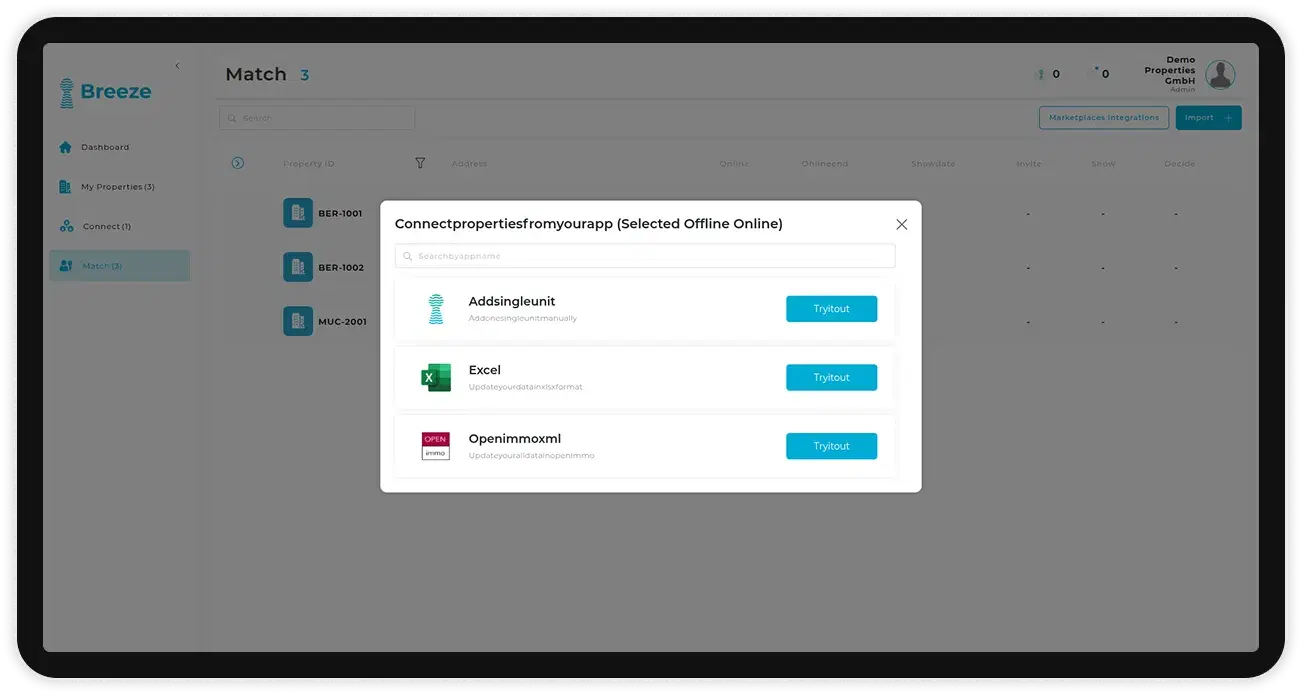Click the Match people icon
Screen dimensions: 1302x695
[66, 266]
